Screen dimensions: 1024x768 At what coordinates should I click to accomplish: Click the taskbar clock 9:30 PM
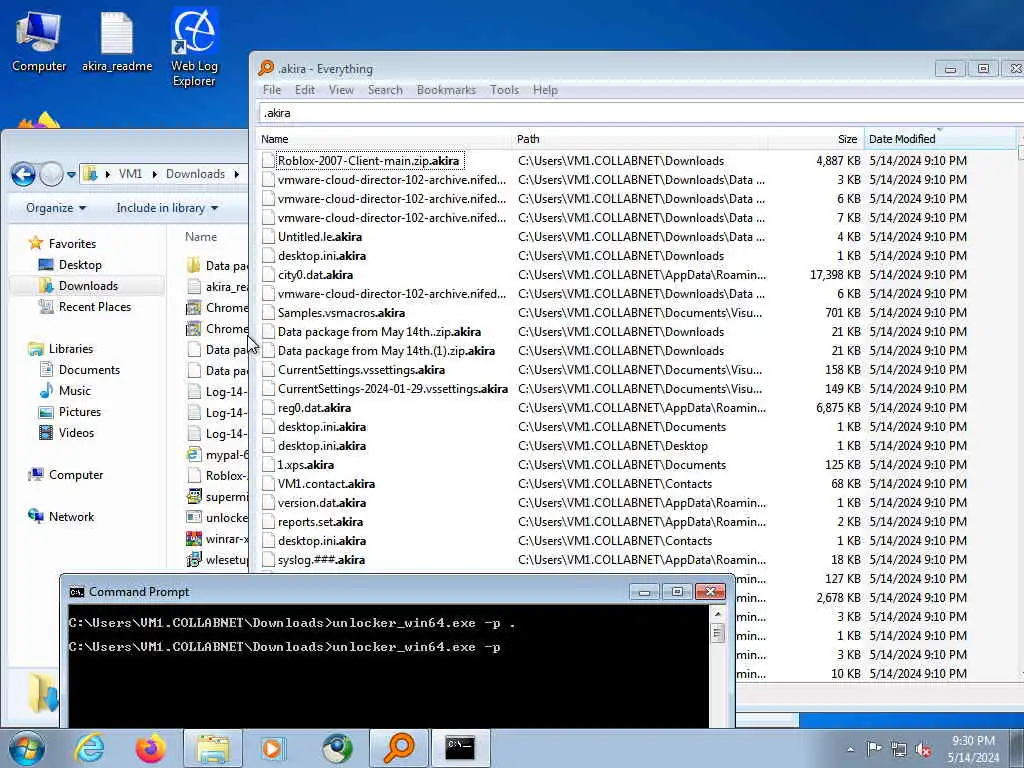973,741
